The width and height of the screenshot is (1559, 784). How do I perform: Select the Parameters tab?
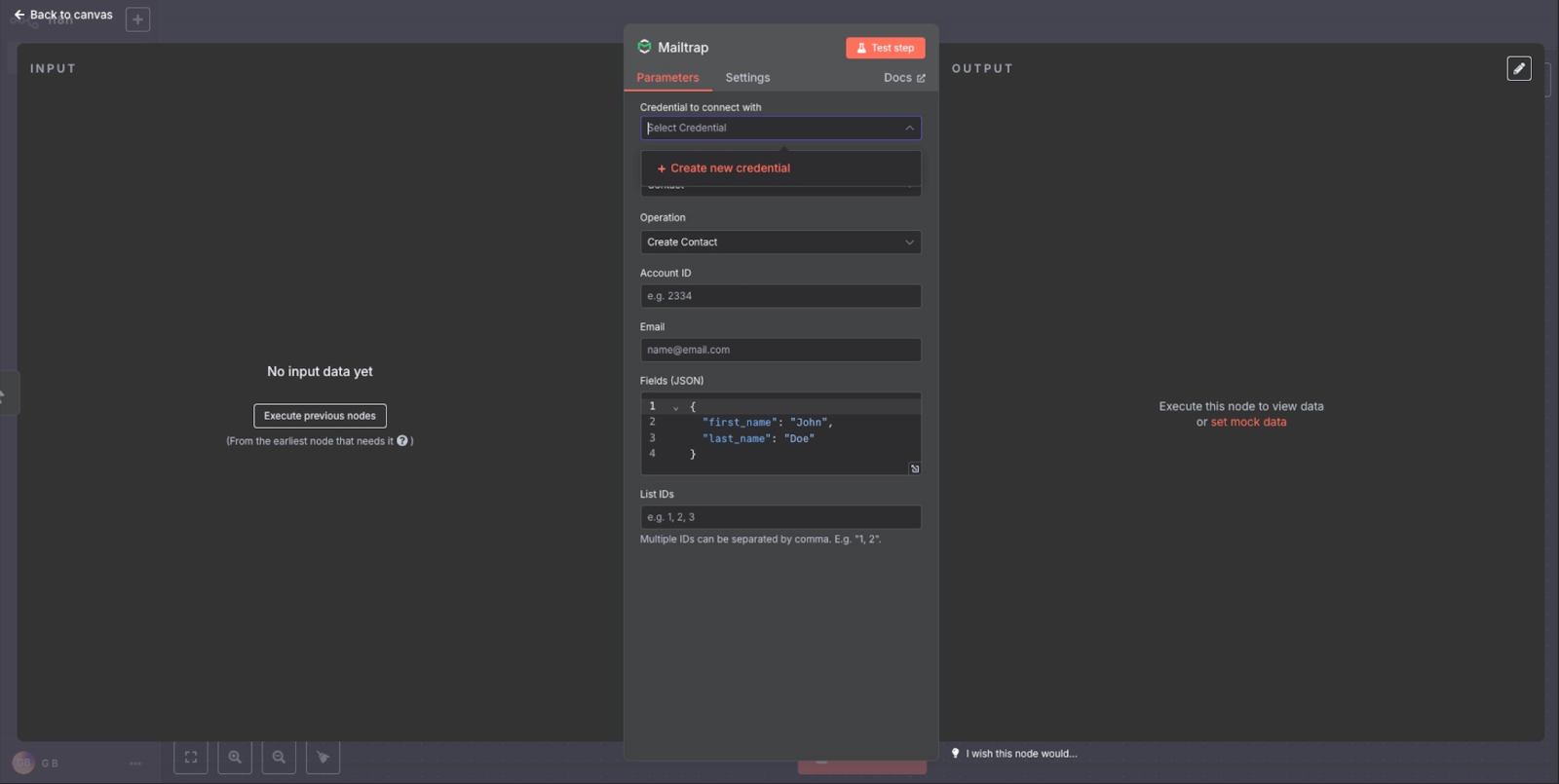coord(667,78)
